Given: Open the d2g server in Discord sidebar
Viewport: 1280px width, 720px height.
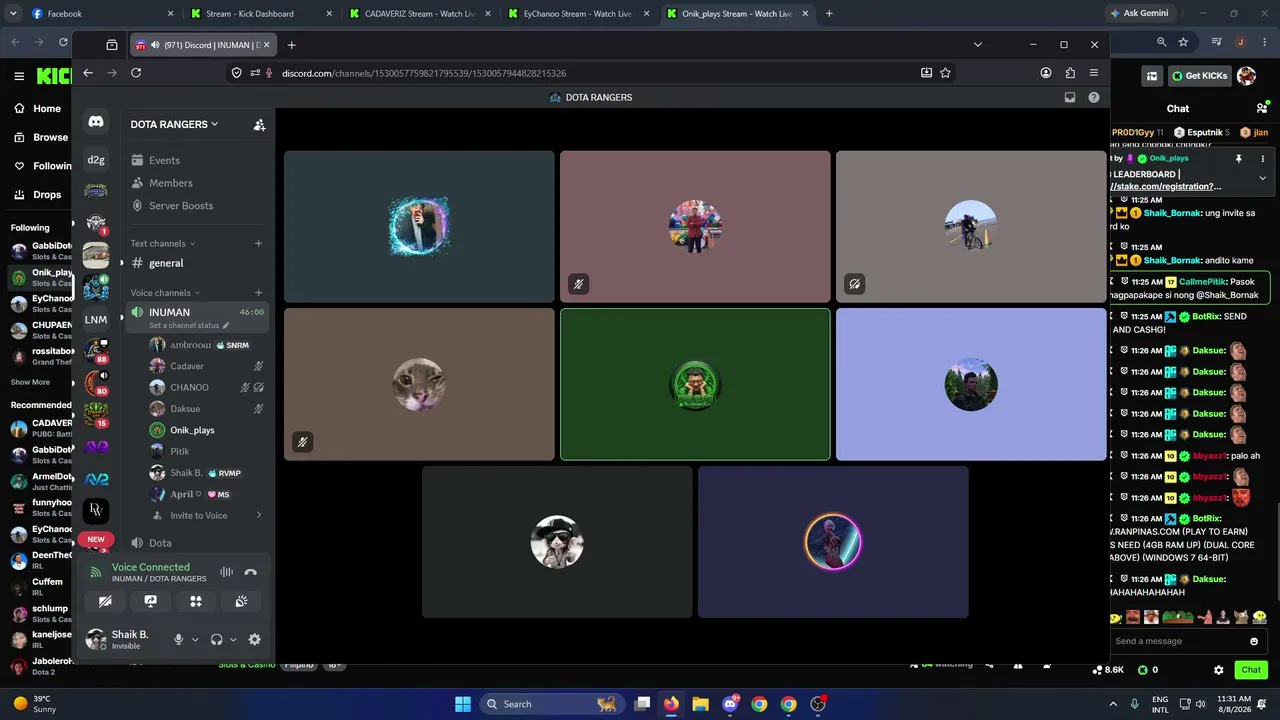Looking at the screenshot, I should [96, 160].
